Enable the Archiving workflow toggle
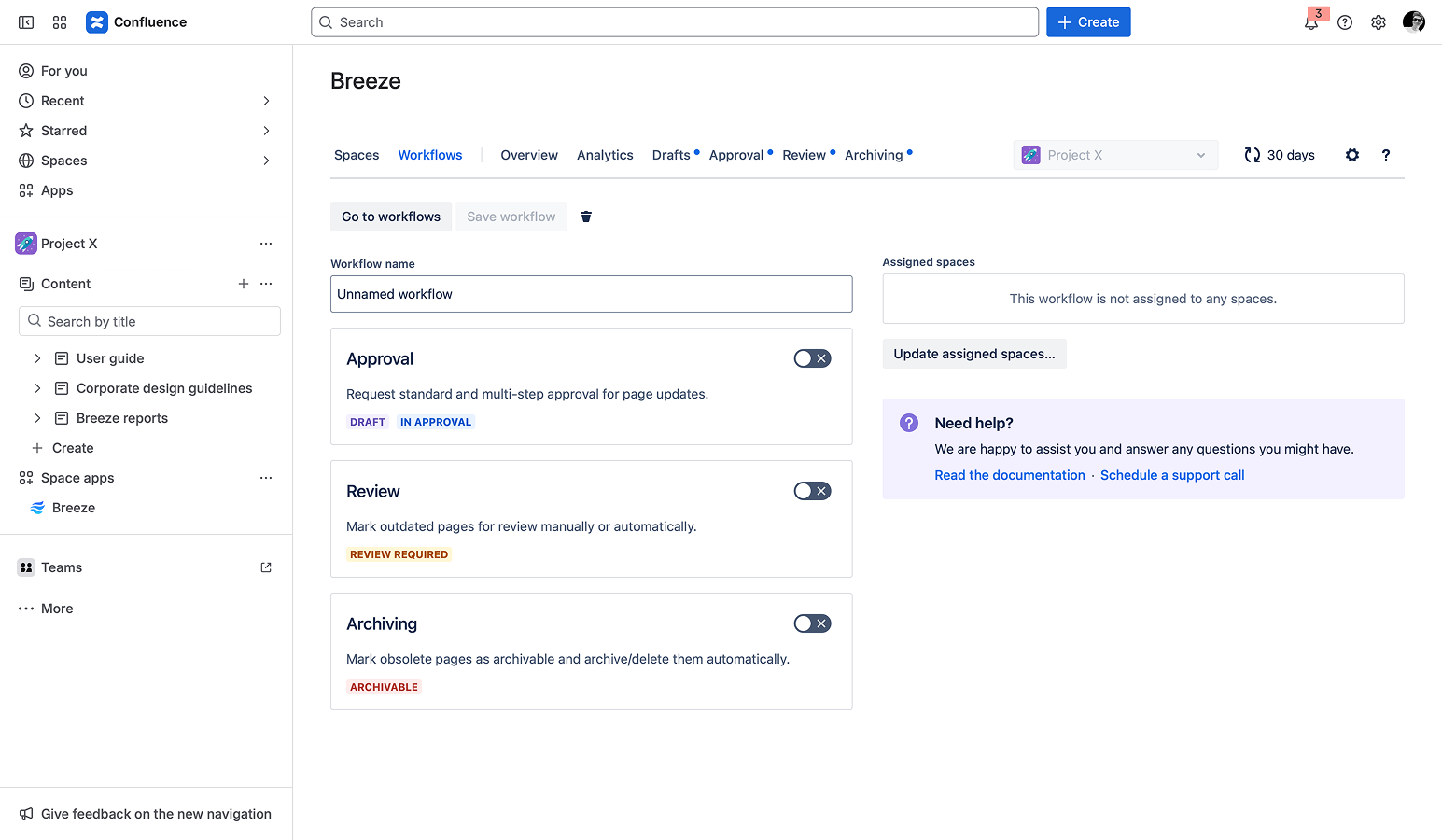 (x=812, y=623)
